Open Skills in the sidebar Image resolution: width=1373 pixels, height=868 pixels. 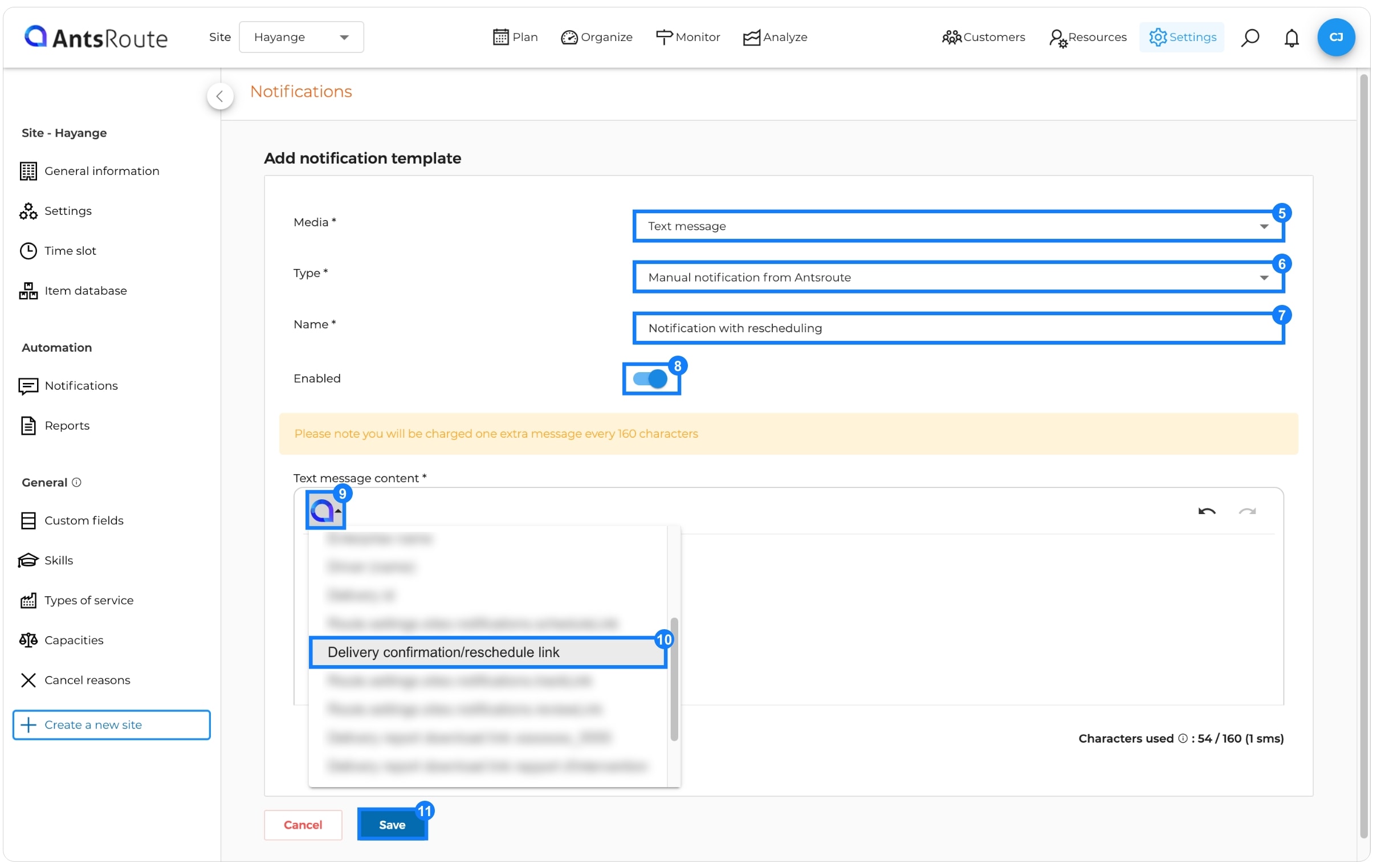(46, 561)
